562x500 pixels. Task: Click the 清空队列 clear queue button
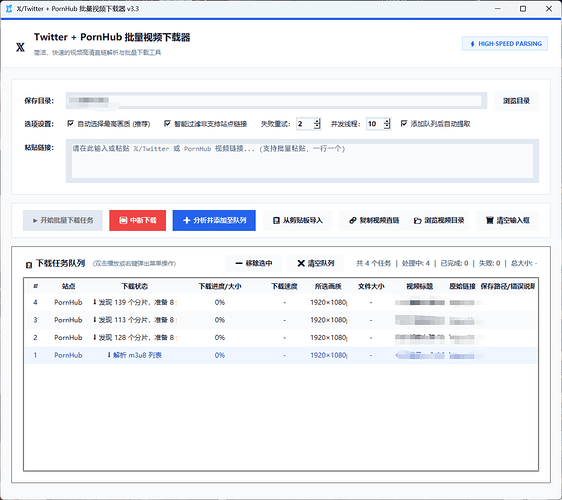click(315, 263)
